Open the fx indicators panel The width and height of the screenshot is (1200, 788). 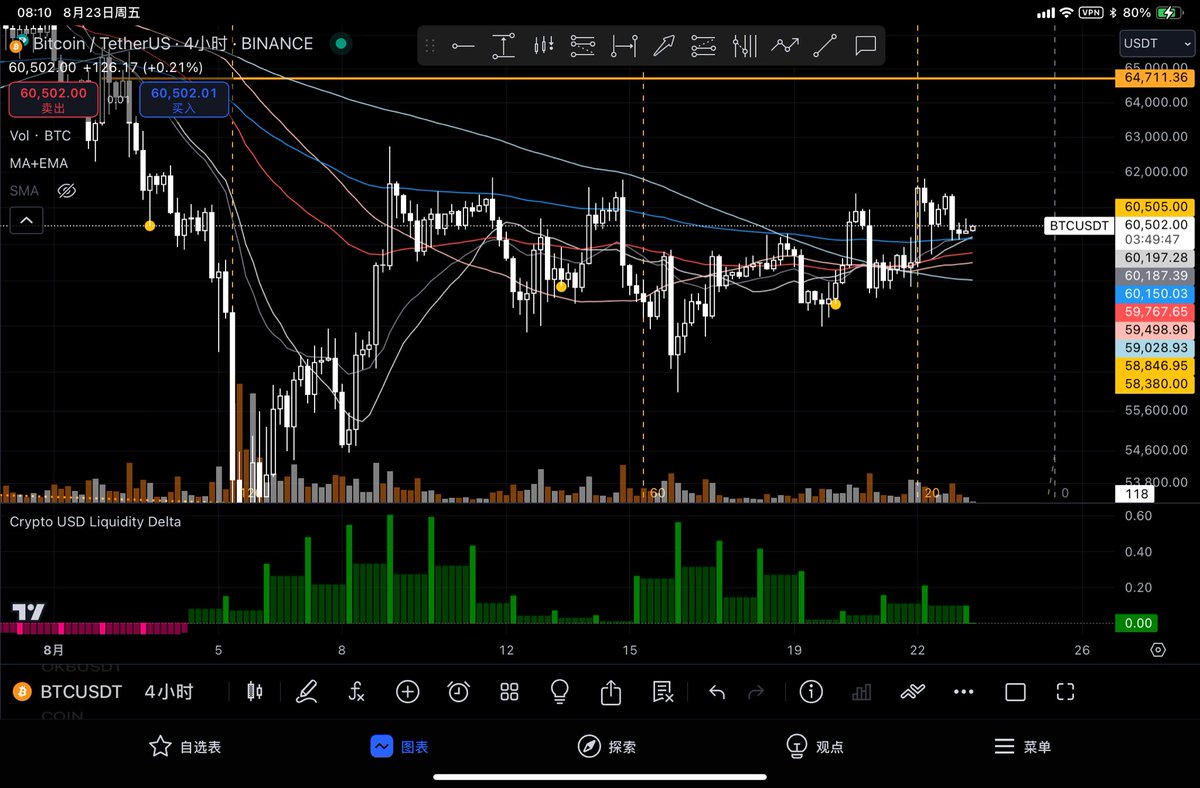point(357,692)
